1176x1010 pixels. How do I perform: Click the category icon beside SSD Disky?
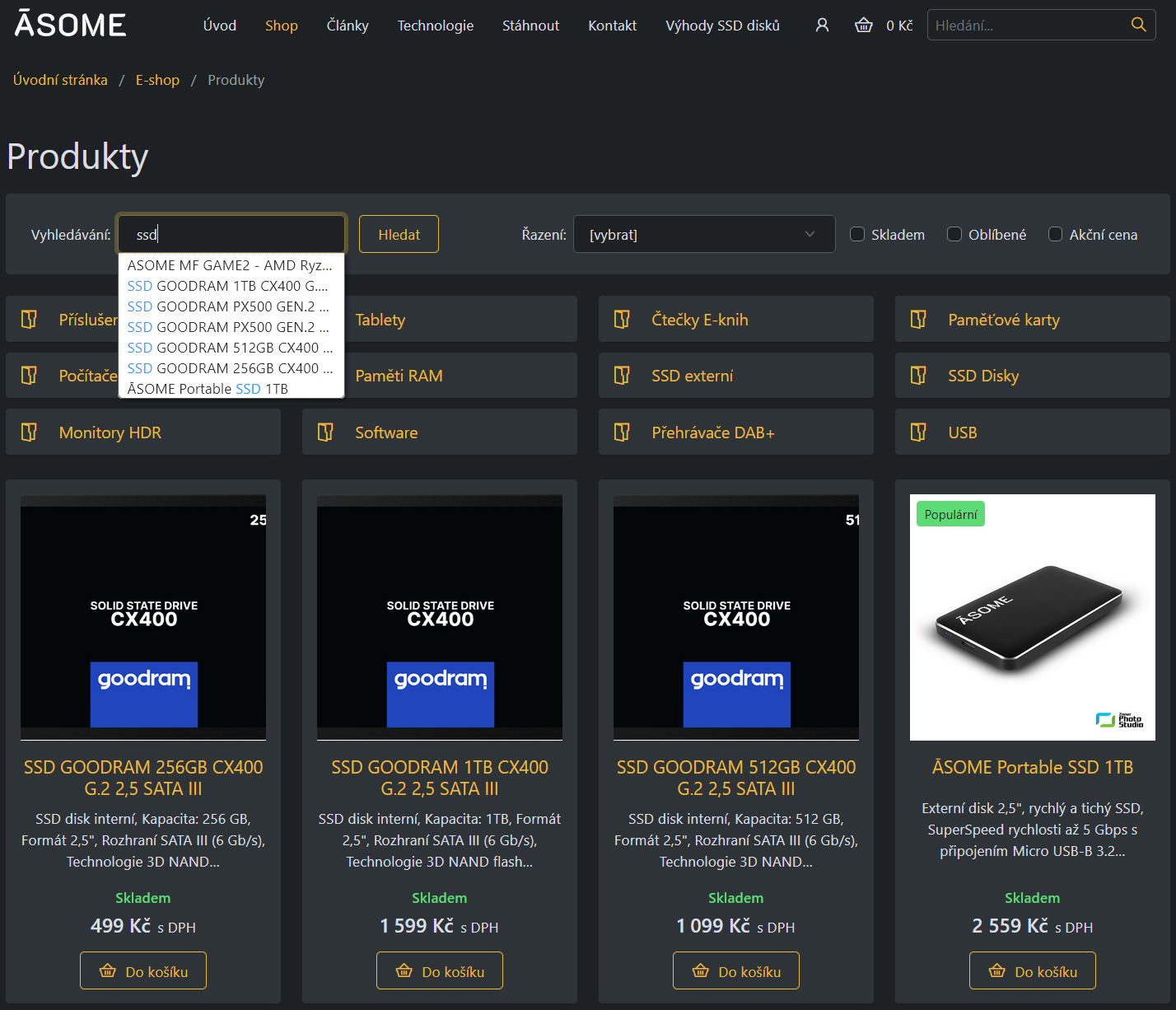(x=918, y=376)
